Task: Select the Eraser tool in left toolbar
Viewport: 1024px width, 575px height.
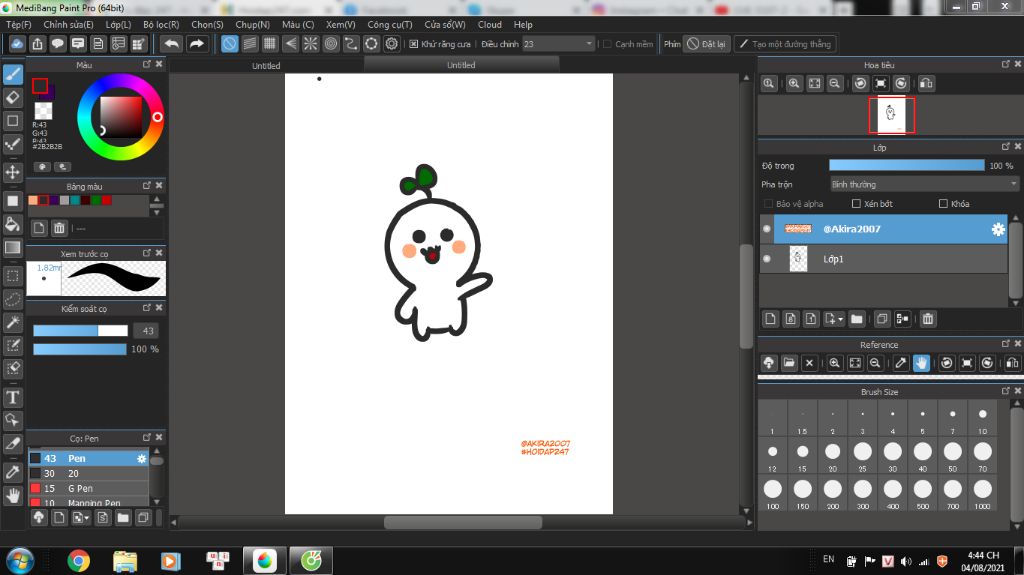Action: 13,97
